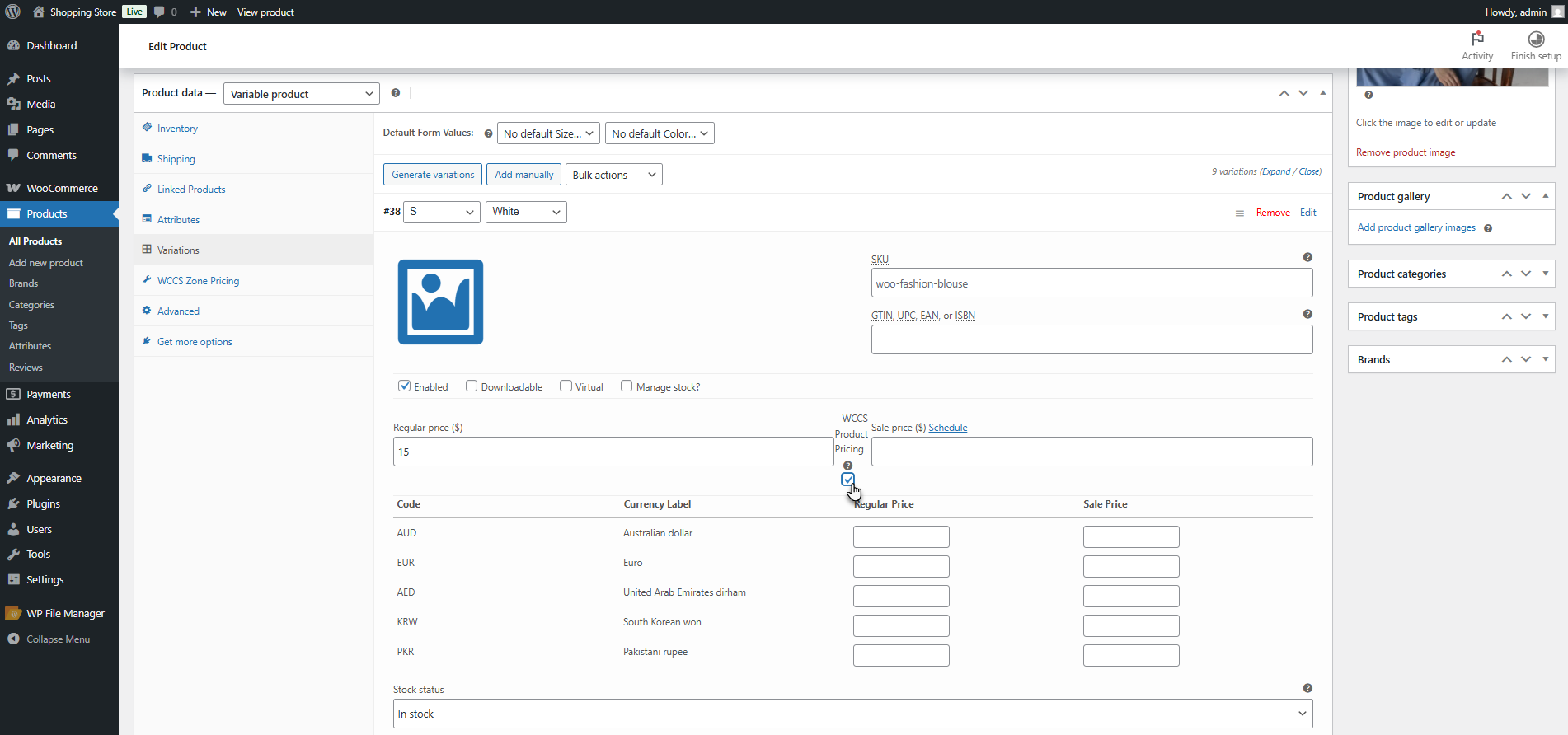Open No default Color dropdown
The height and width of the screenshot is (735, 1568).
click(x=660, y=133)
